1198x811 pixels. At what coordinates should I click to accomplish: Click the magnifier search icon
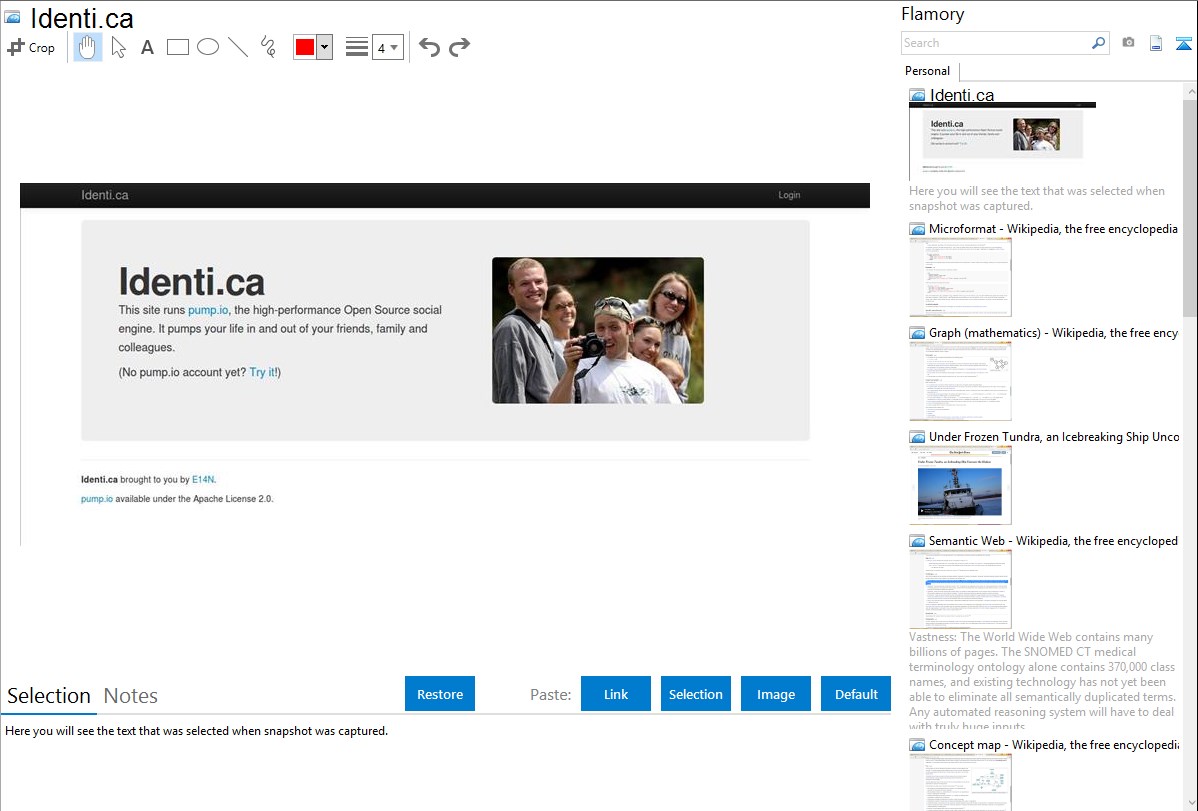(1099, 43)
